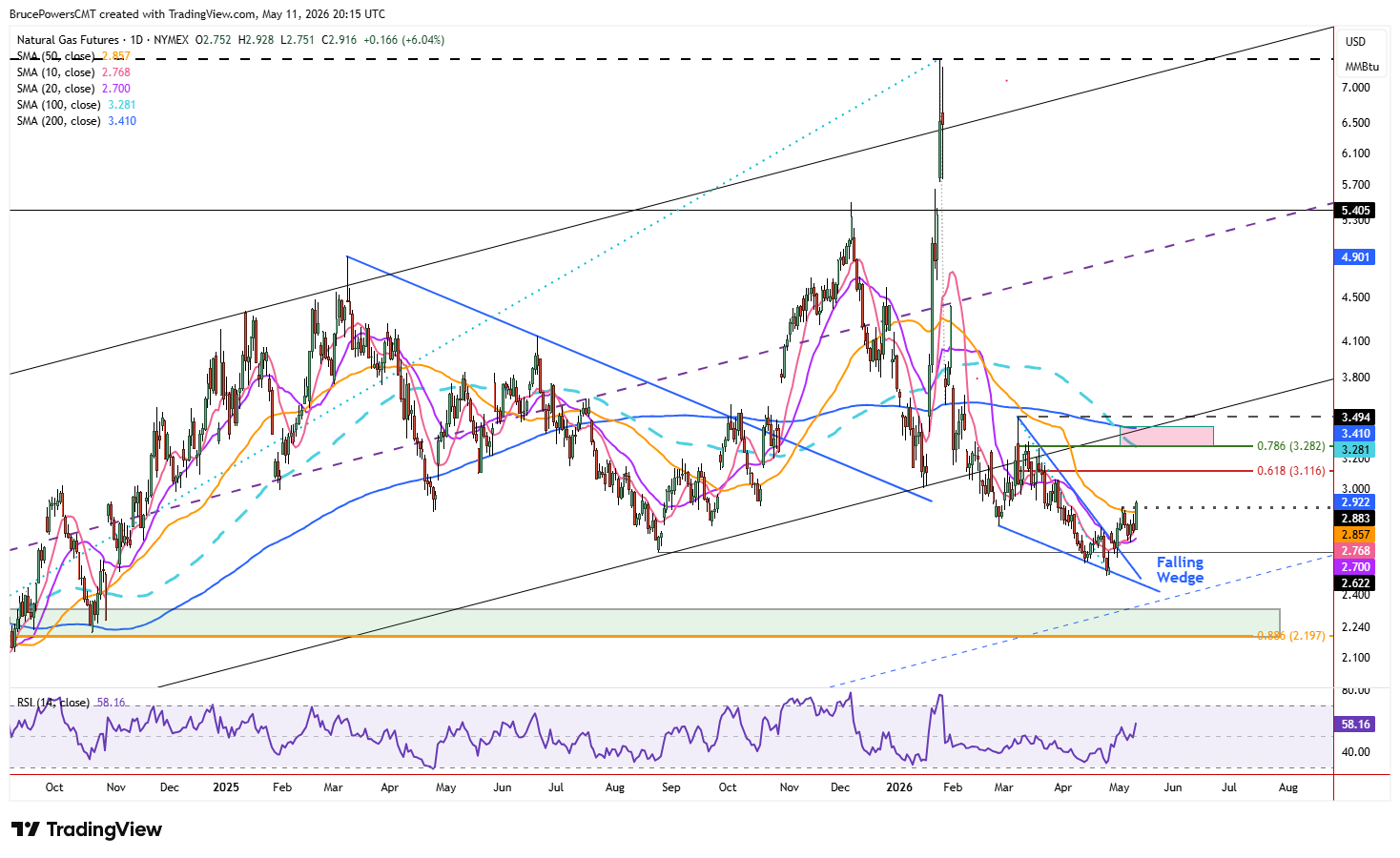Click the pink resistance zone rectangle
Screen dimensions: 1400x858
pyautogui.click(x=1166, y=437)
